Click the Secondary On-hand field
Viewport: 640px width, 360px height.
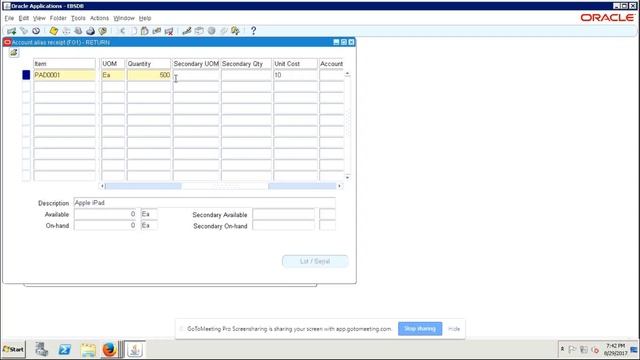click(283, 225)
